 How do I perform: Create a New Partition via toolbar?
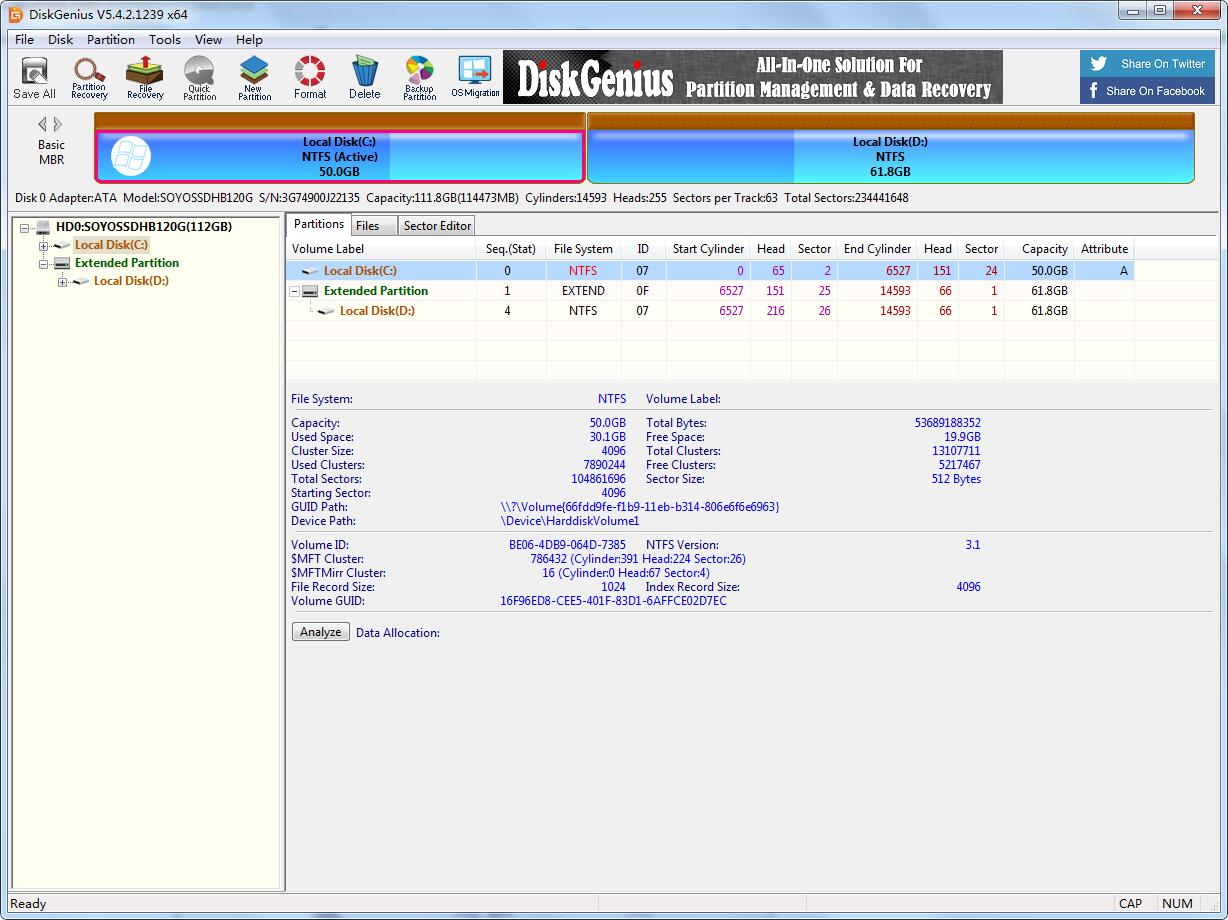[x=254, y=78]
